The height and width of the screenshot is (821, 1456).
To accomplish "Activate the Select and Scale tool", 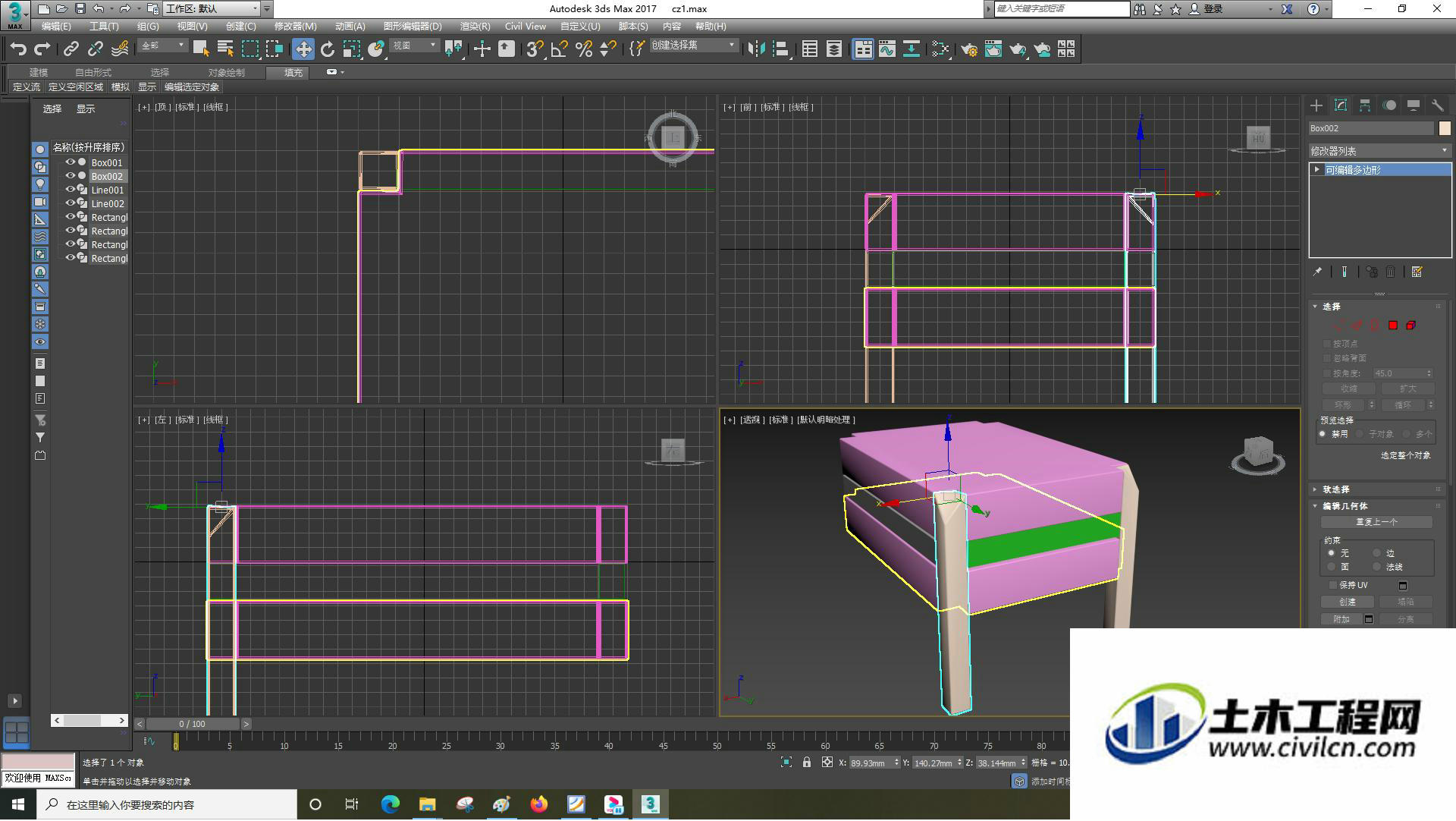I will coord(352,49).
